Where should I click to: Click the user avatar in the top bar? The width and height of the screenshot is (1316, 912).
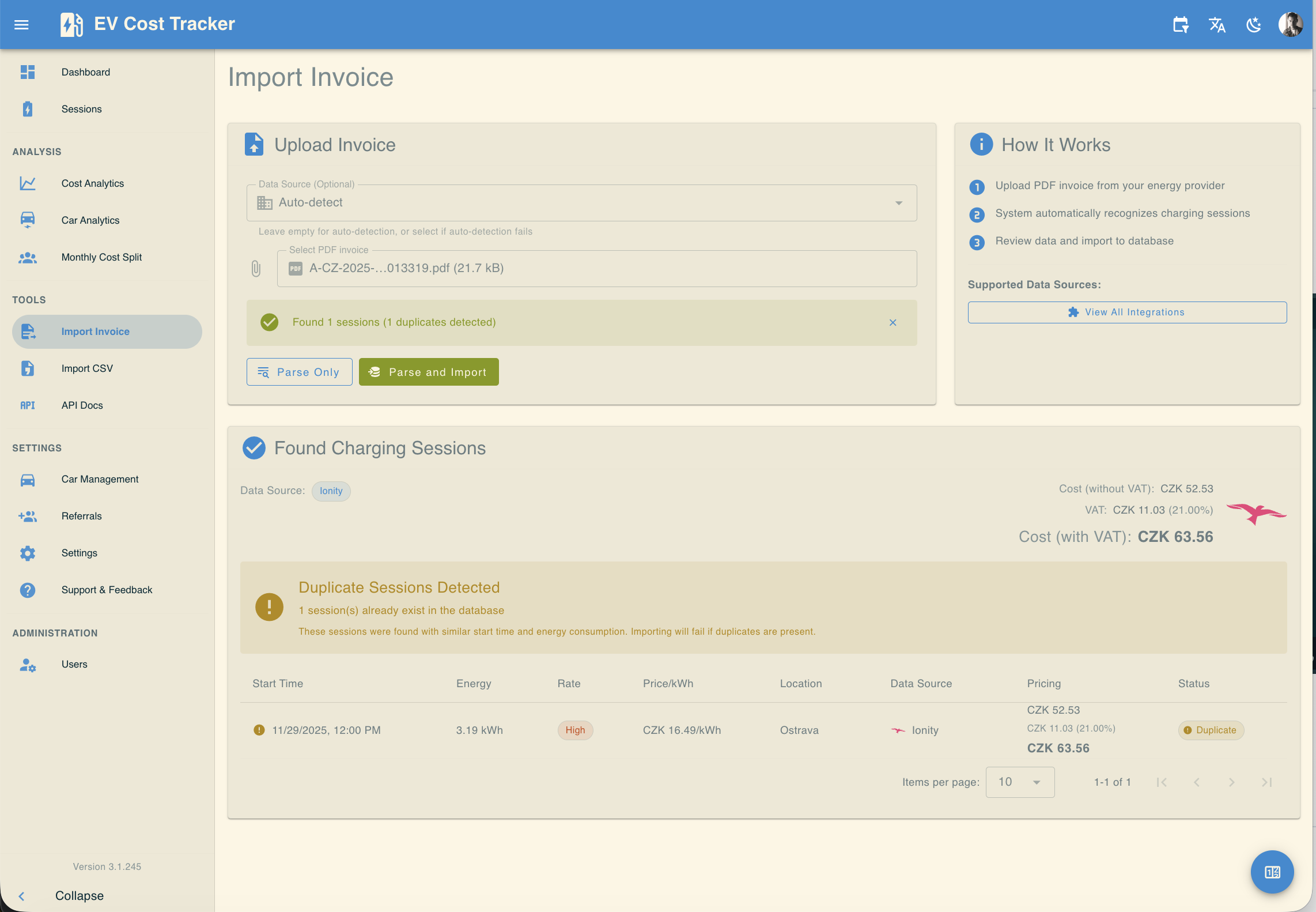tap(1291, 24)
